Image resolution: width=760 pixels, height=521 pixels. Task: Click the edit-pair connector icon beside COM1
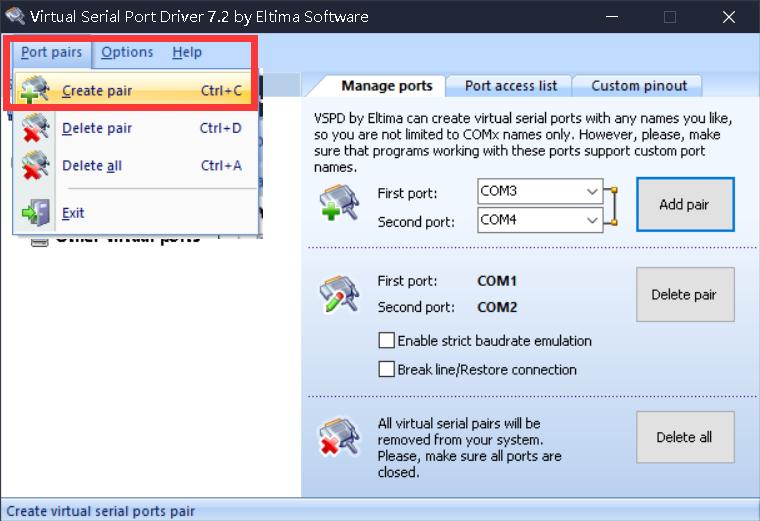339,294
